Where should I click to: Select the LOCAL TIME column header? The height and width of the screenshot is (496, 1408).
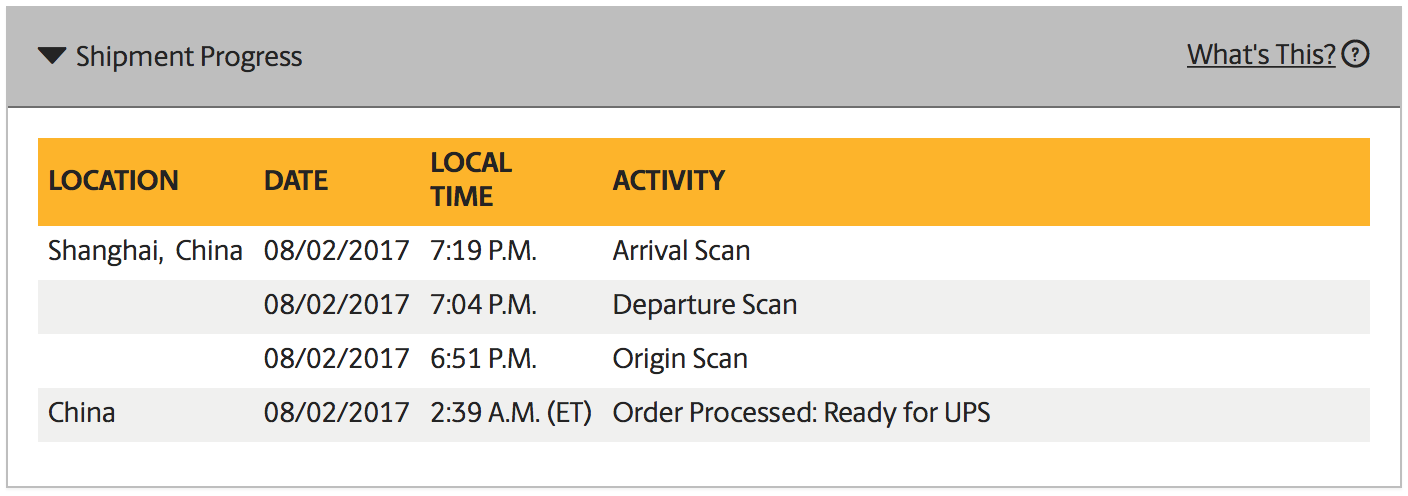[x=471, y=180]
